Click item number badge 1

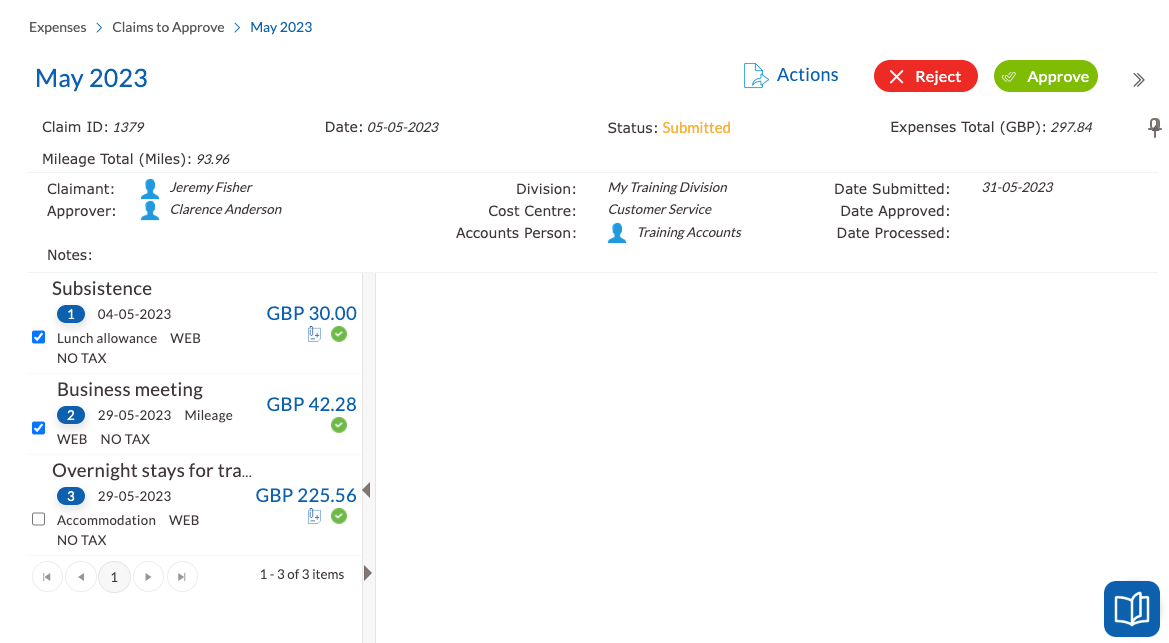(x=71, y=314)
